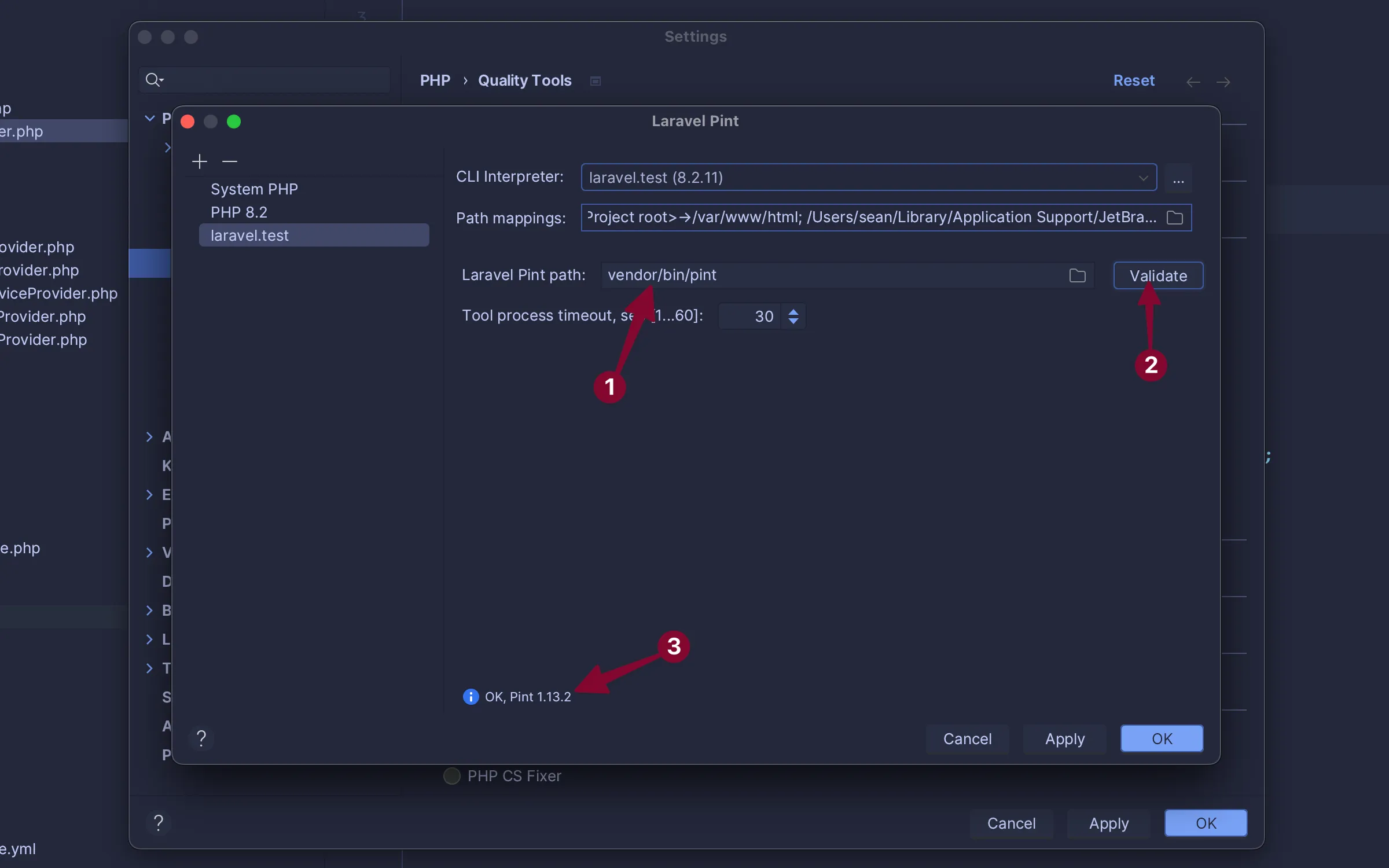
Task: Expand the settings tree node starting with B
Action: click(150, 610)
